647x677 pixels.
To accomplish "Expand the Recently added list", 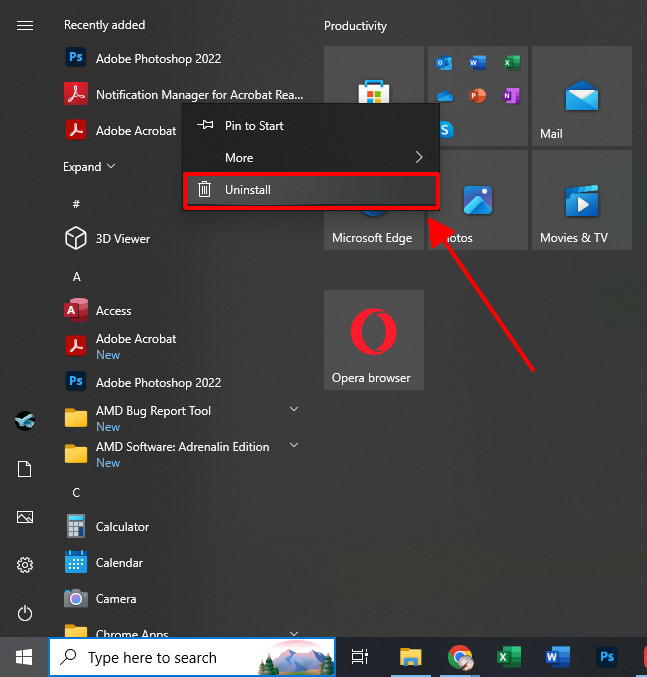I will coord(89,167).
